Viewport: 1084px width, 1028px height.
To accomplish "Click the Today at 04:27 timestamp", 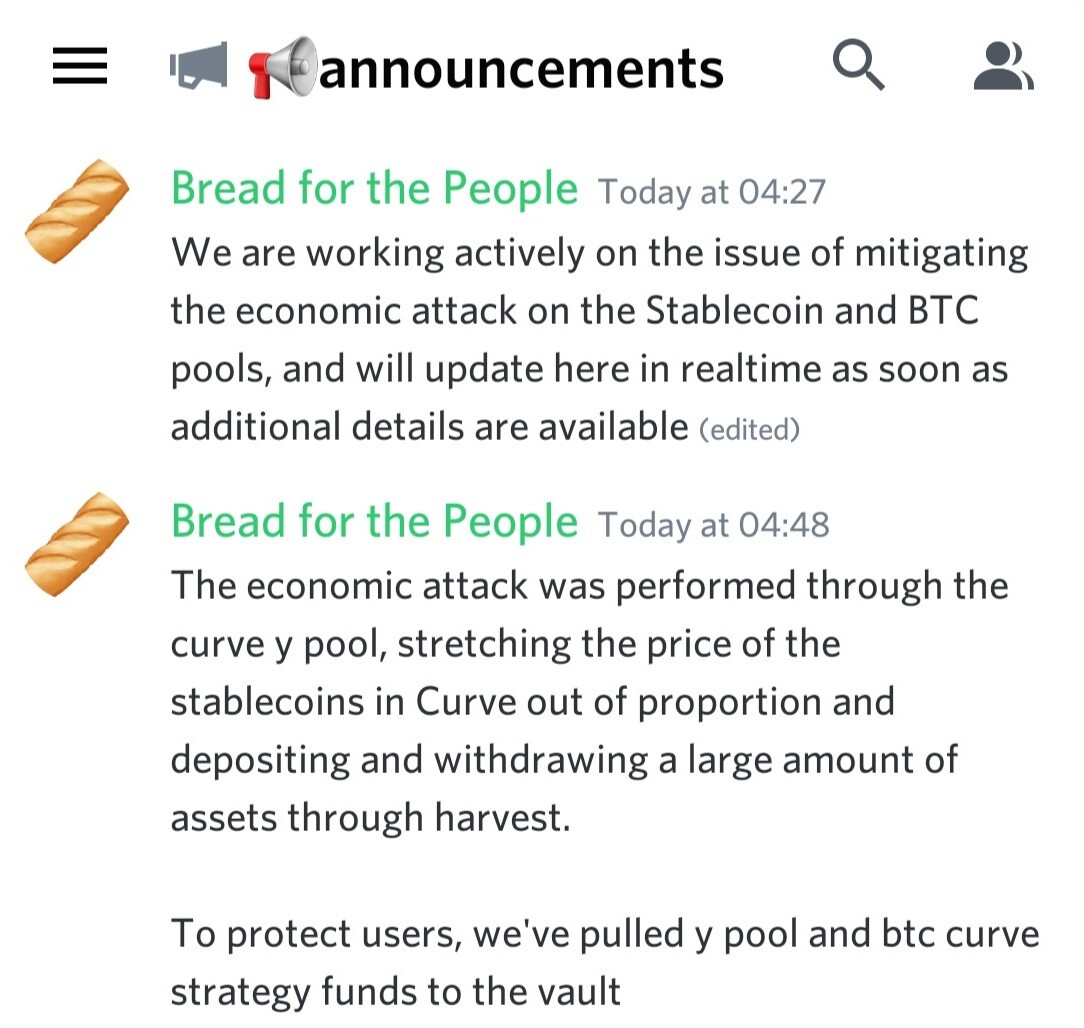I will click(711, 191).
